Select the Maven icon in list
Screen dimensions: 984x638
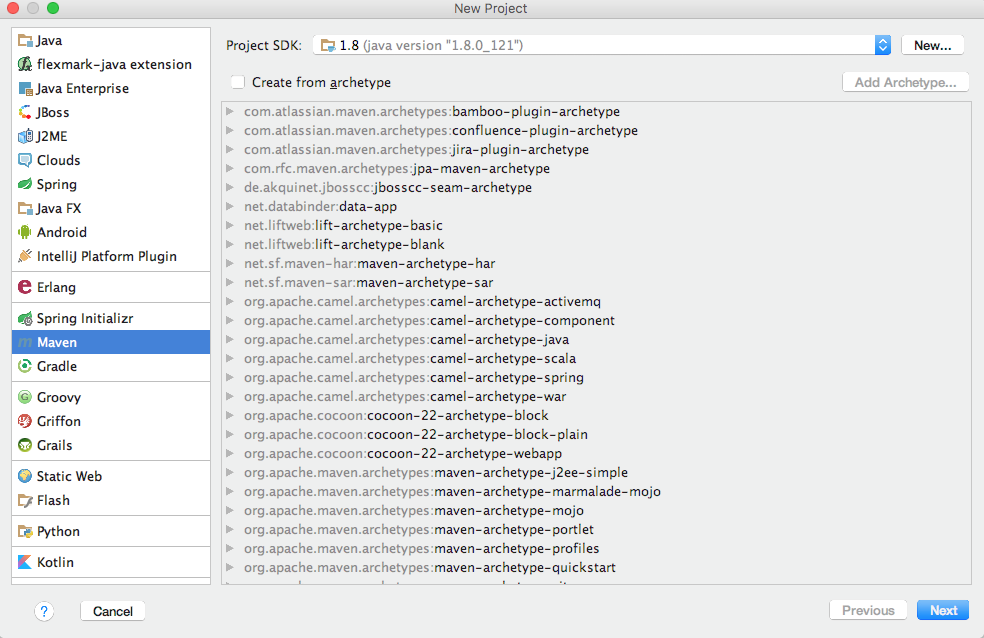point(25,343)
